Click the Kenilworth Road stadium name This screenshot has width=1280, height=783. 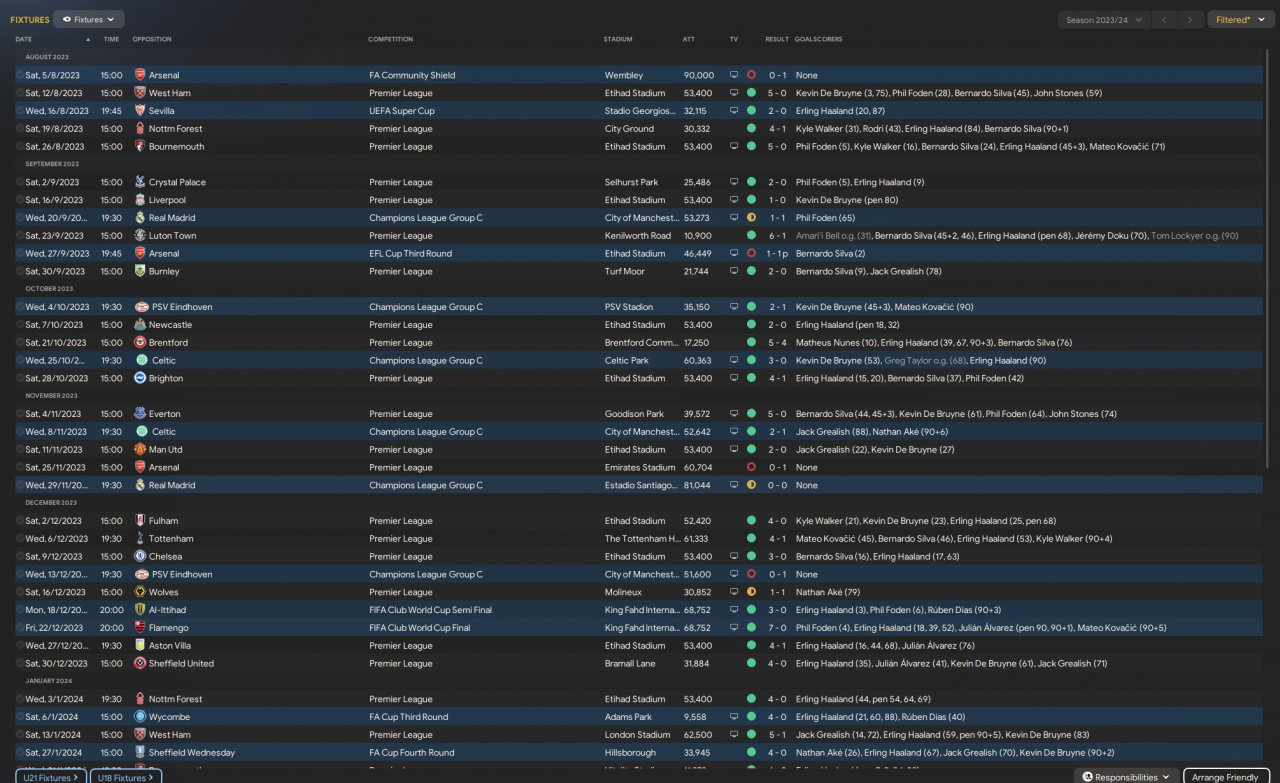coord(638,236)
